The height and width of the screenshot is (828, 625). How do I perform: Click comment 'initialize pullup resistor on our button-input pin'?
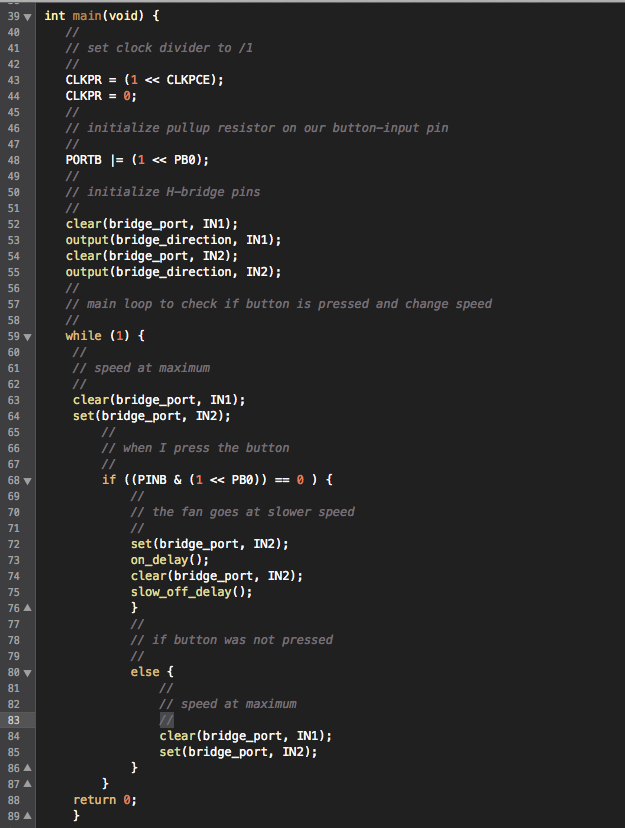pyautogui.click(x=268, y=128)
